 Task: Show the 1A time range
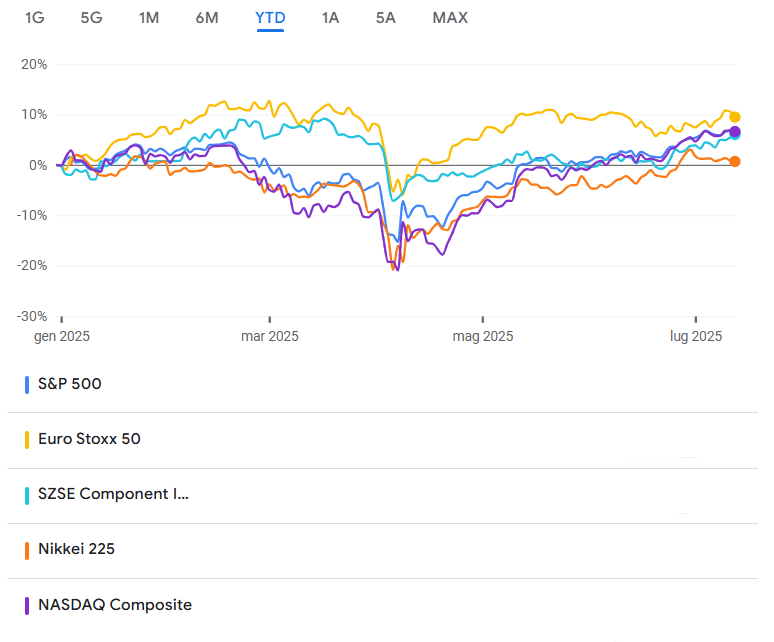pyautogui.click(x=330, y=18)
